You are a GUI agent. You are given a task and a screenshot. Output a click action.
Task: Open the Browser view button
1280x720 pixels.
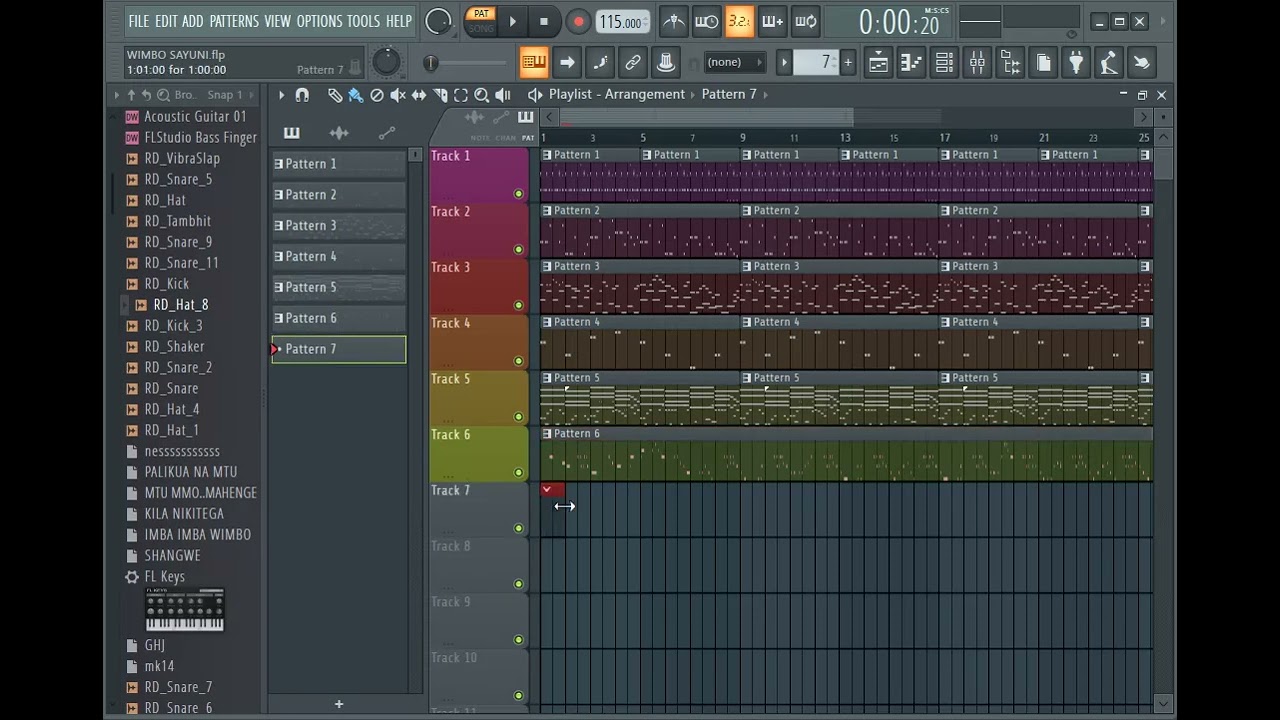(x=1010, y=63)
